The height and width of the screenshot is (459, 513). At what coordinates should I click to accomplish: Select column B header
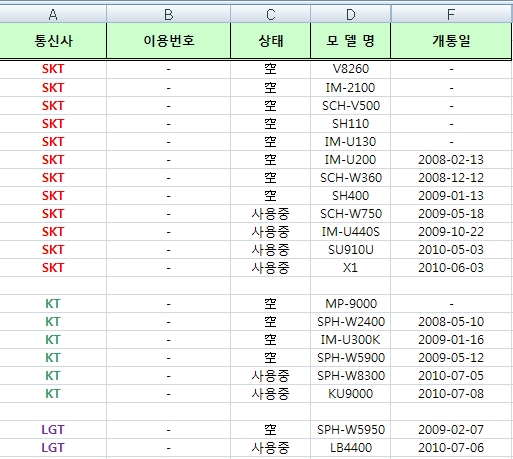point(168,14)
